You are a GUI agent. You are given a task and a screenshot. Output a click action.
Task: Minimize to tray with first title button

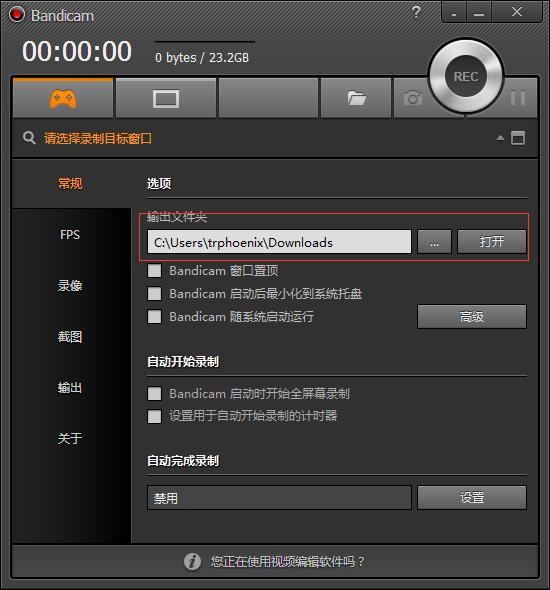tap(454, 12)
